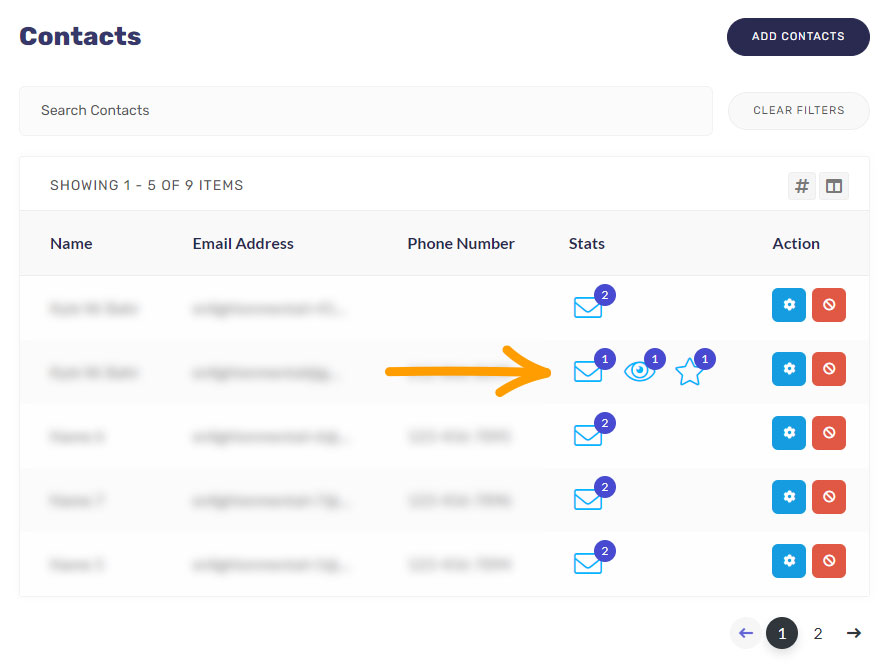This screenshot has height=665, width=894.
Task: Open settings gear for last contact row
Action: click(x=789, y=561)
